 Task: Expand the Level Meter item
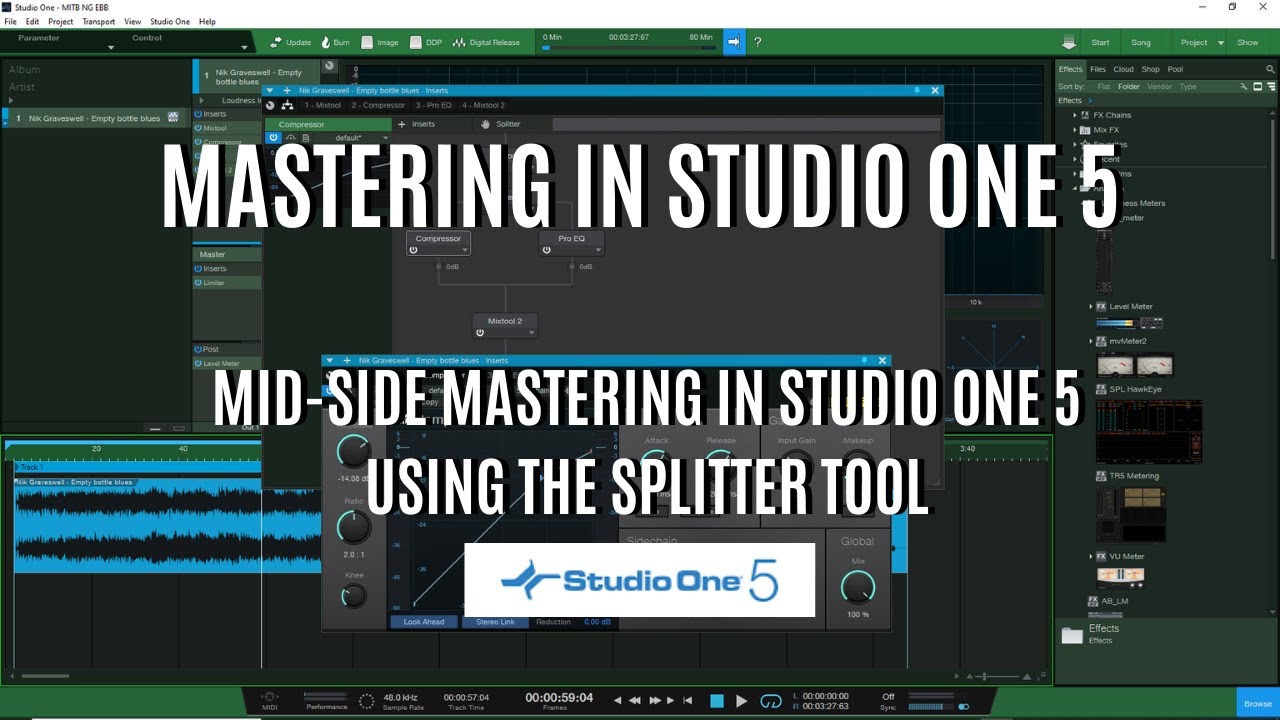(x=1091, y=307)
